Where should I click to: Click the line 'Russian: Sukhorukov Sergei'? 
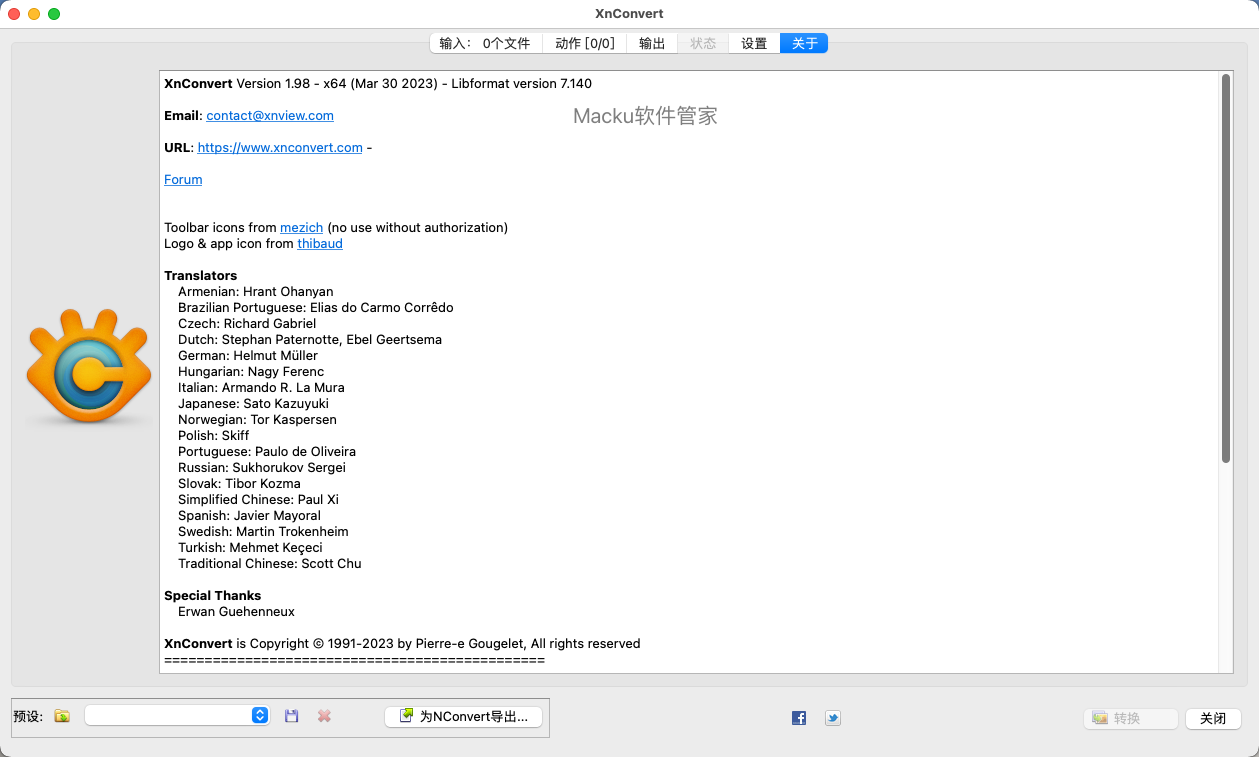pos(262,467)
